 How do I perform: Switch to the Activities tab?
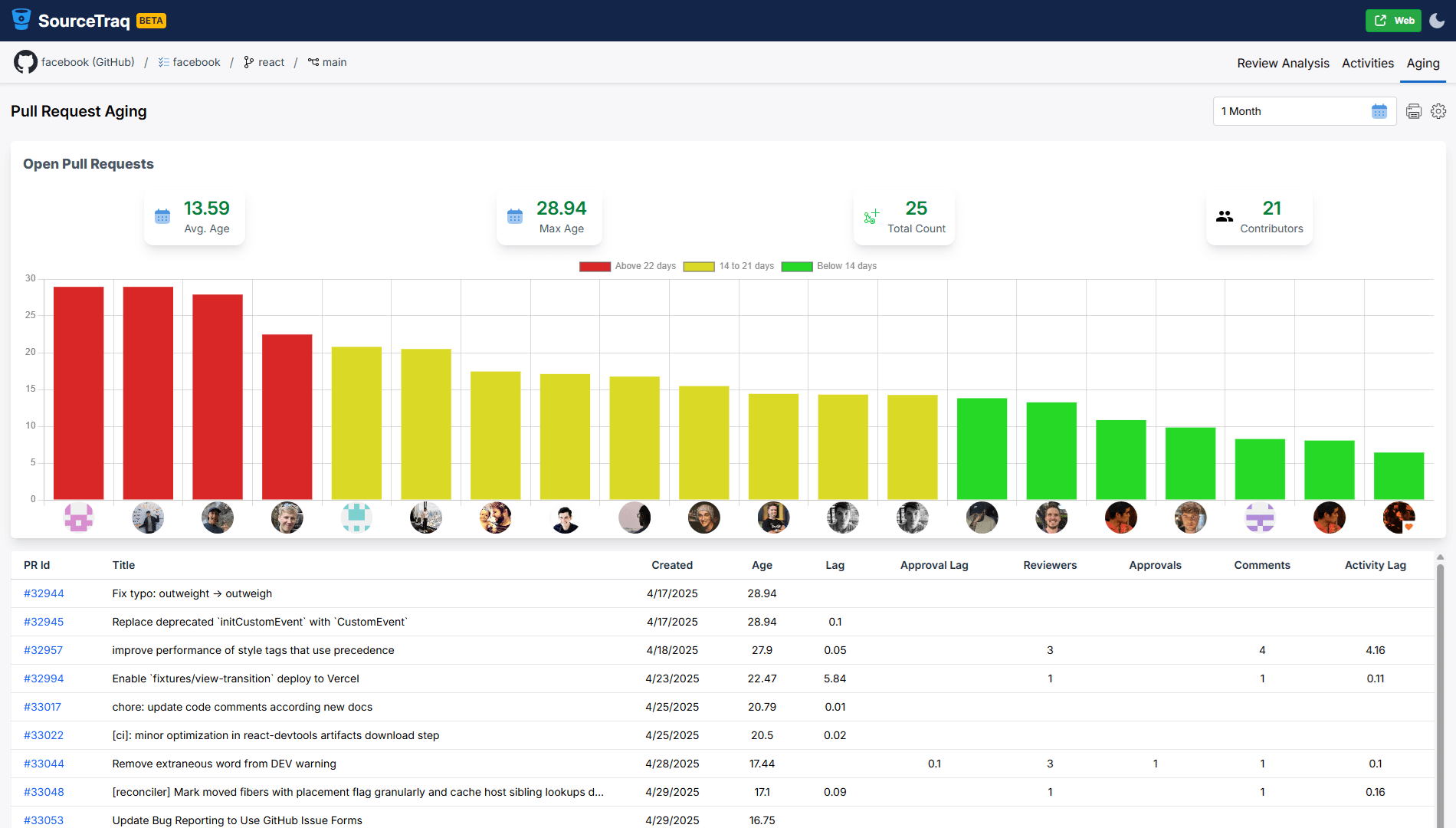pos(1367,64)
